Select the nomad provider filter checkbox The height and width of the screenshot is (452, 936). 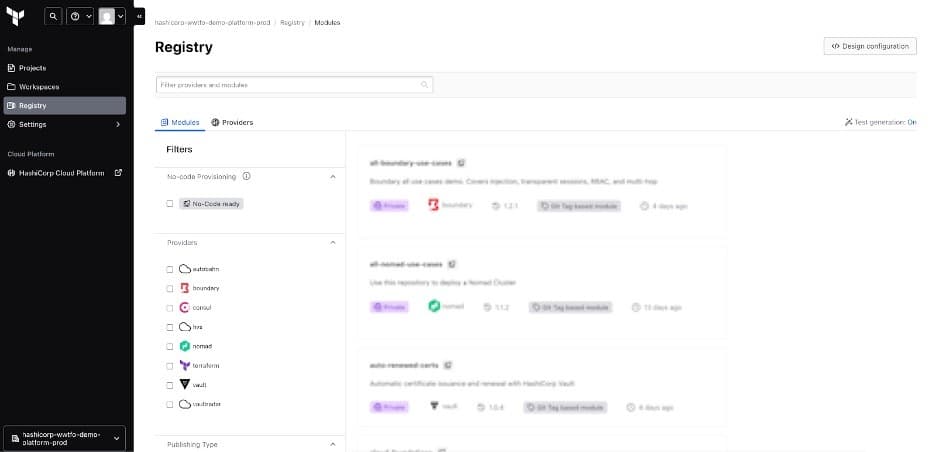point(170,346)
